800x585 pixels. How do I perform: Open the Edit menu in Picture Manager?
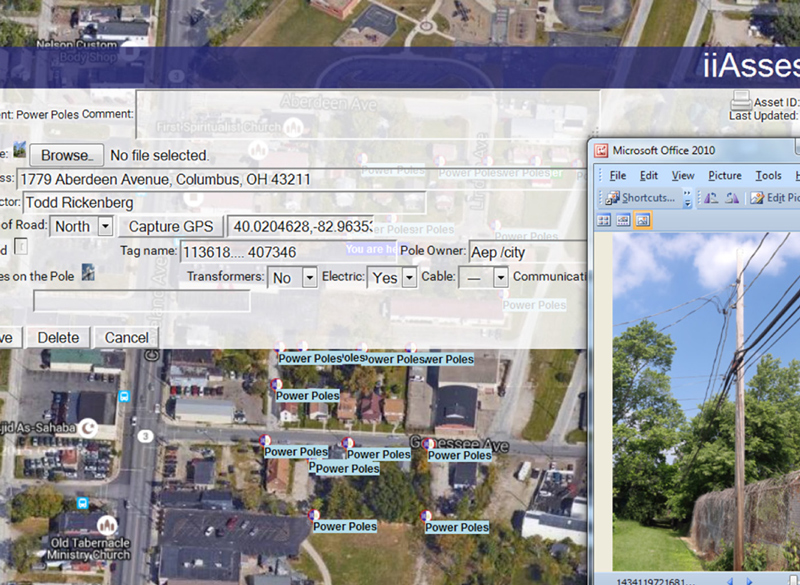click(x=648, y=175)
